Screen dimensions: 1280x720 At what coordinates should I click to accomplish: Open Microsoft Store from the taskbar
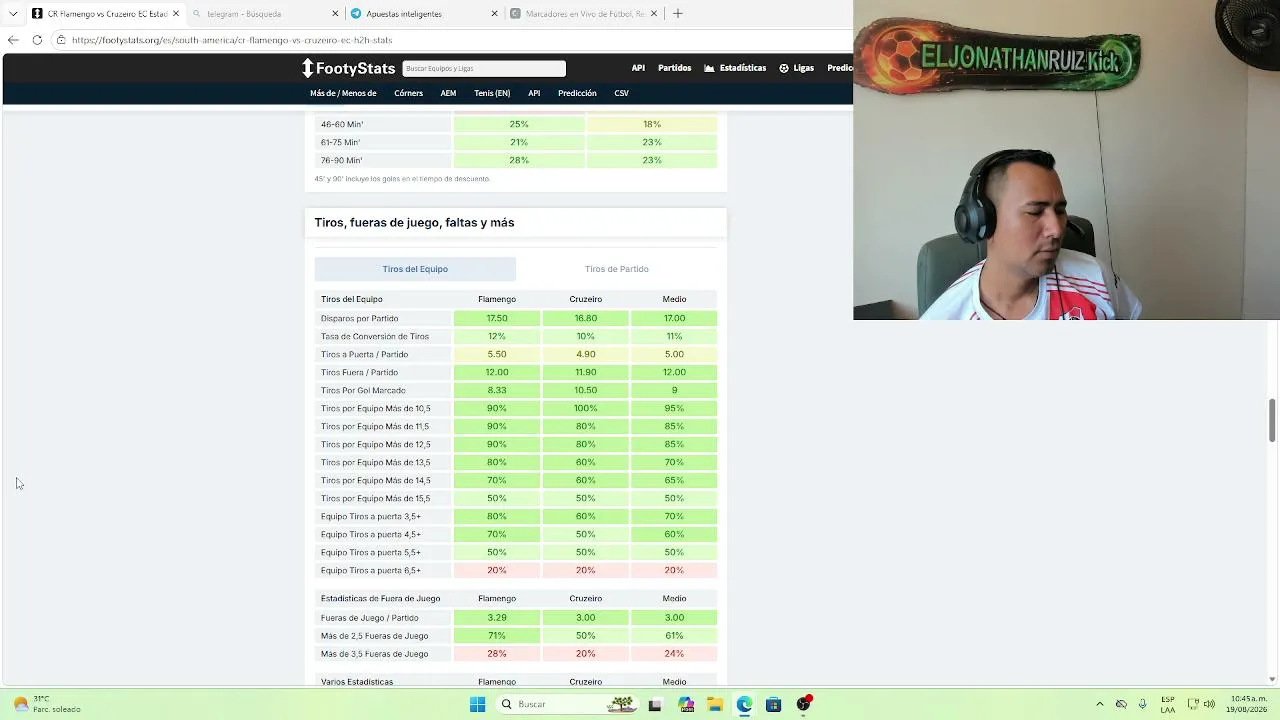coord(773,704)
